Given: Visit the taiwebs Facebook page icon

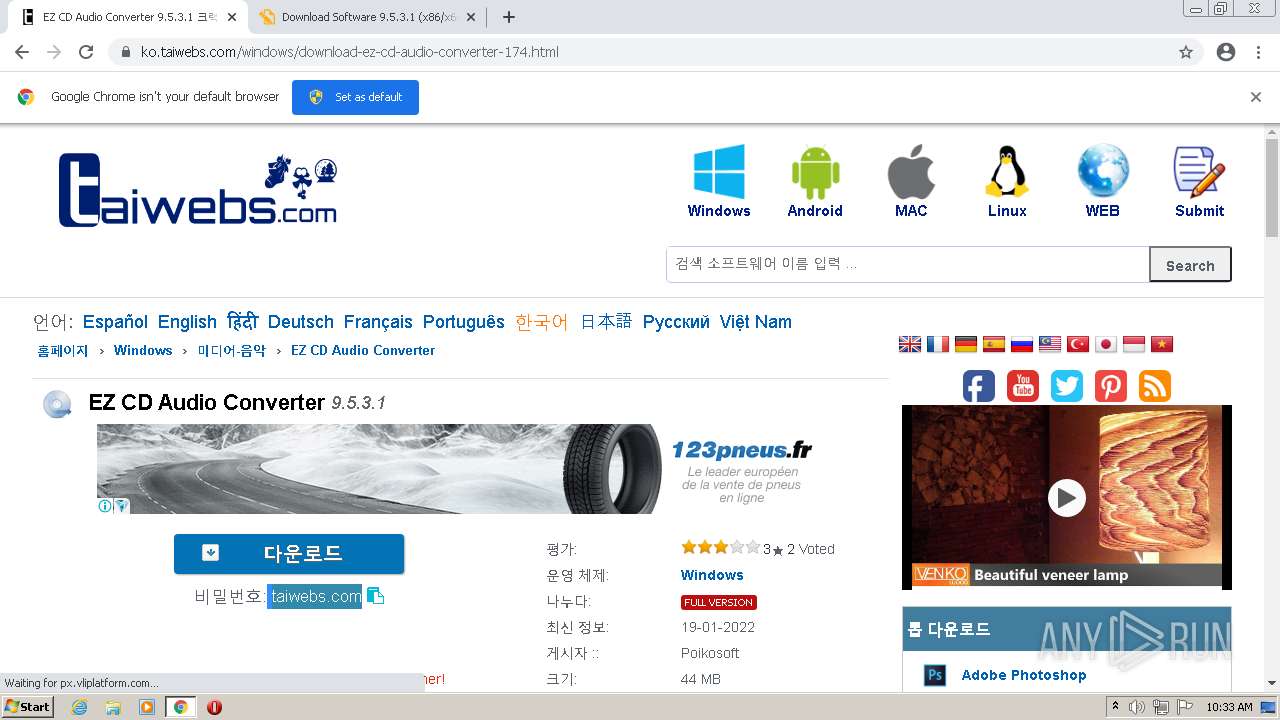Looking at the screenshot, I should tap(979, 386).
